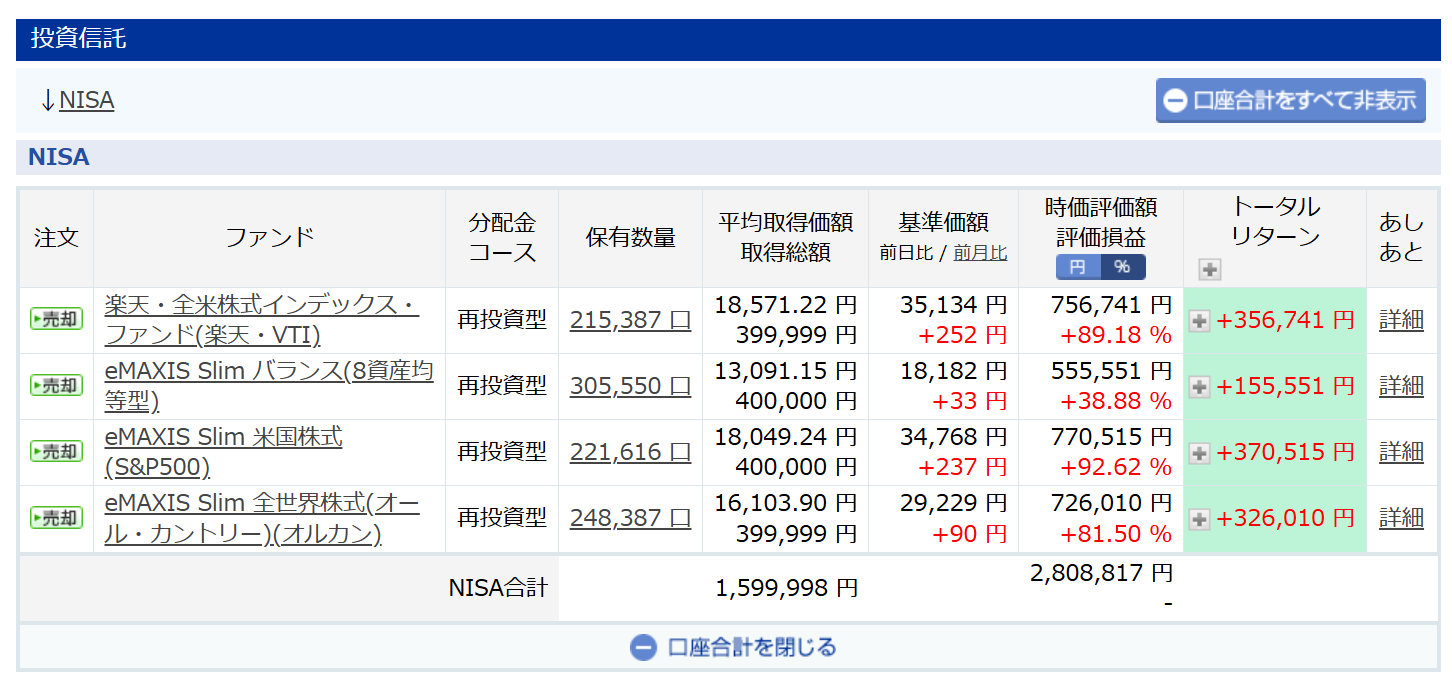Viewport: 1452px width, 680px height.
Task: Open 楽天・全米株式インデックス・ファンド link
Action: (262, 319)
